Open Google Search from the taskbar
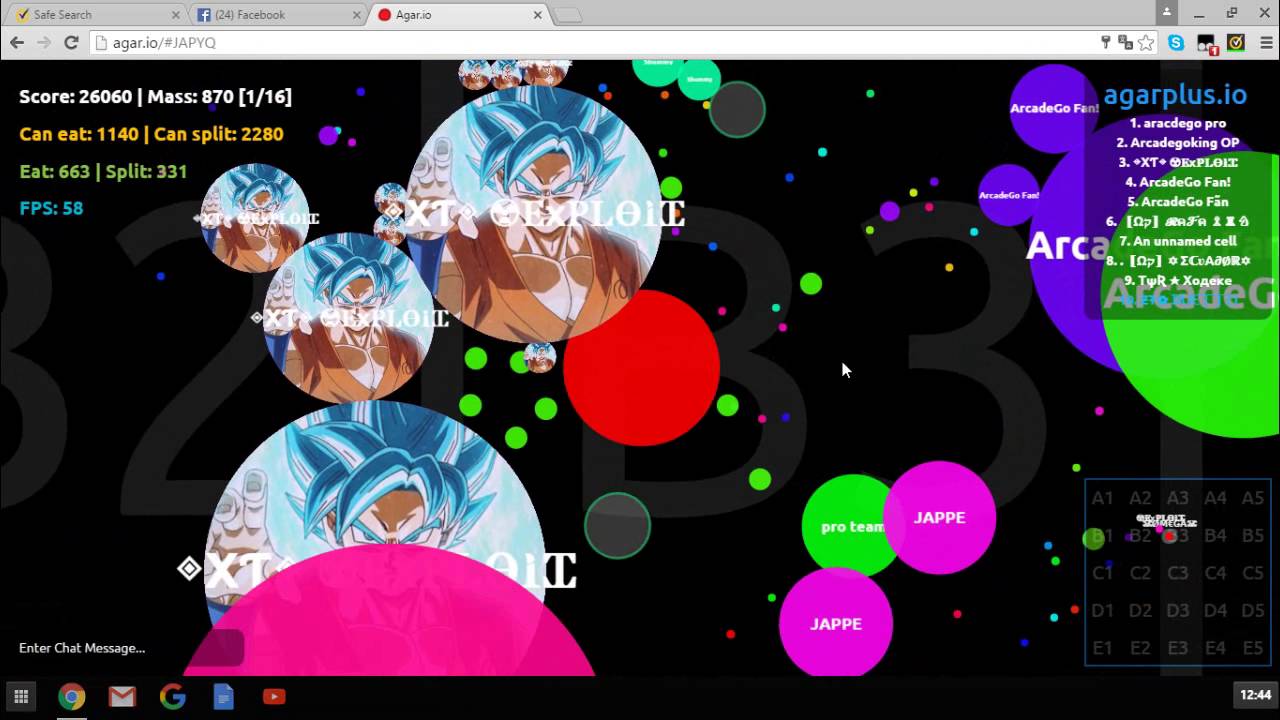1280x720 pixels. click(173, 696)
